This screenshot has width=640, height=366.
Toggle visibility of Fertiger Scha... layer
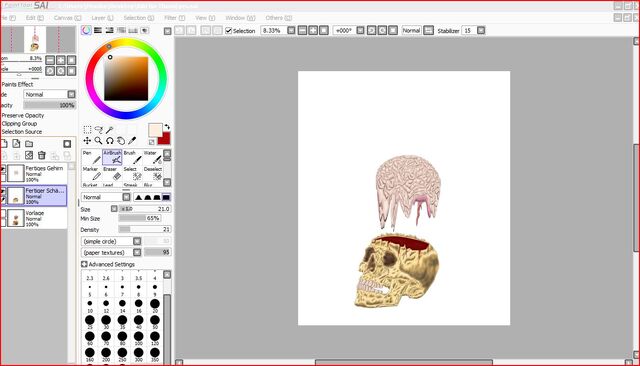click(x=3, y=192)
